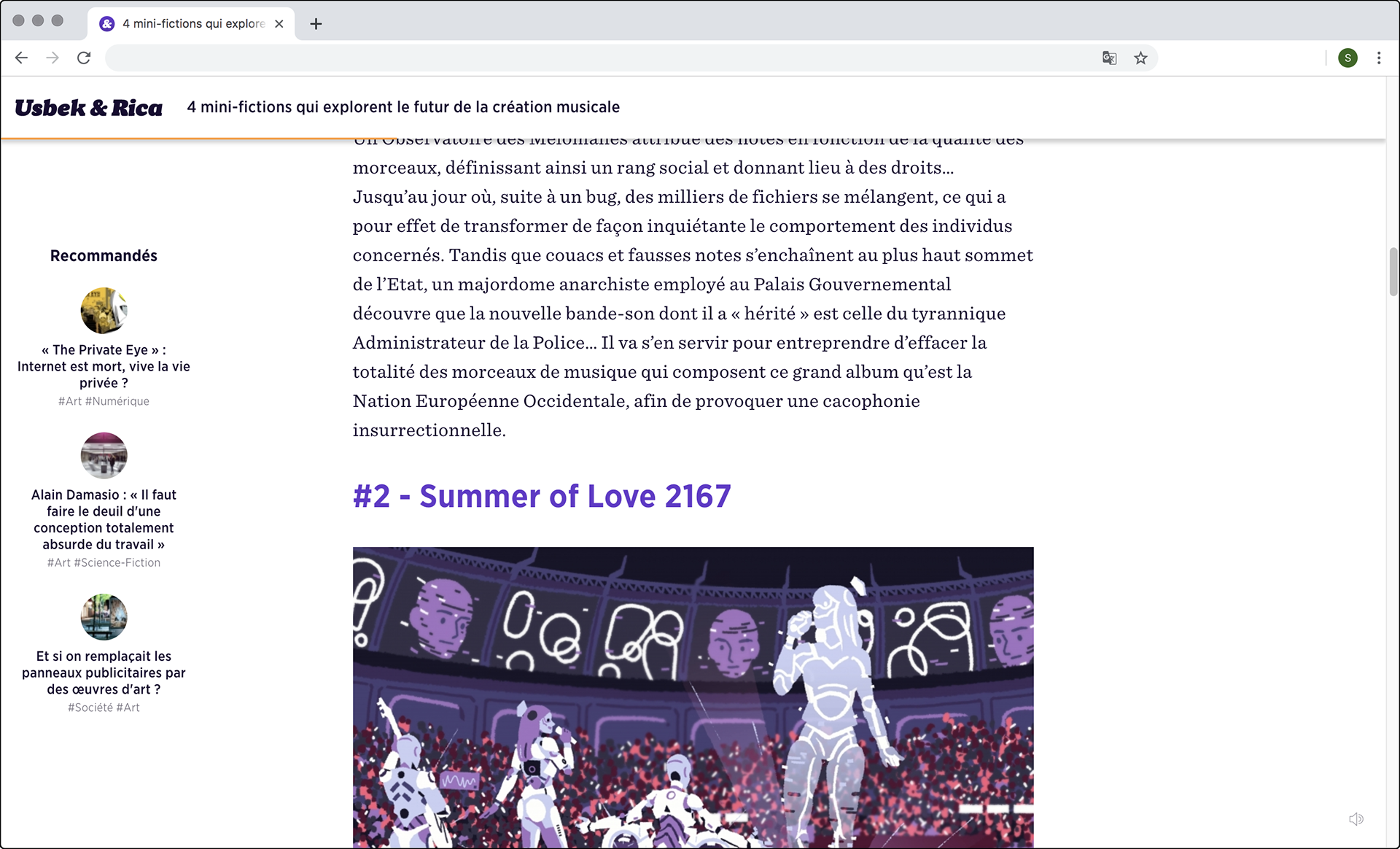Image resolution: width=1400 pixels, height=849 pixels.
Task: Click The Private Eye round thumbnail
Action: [104, 311]
